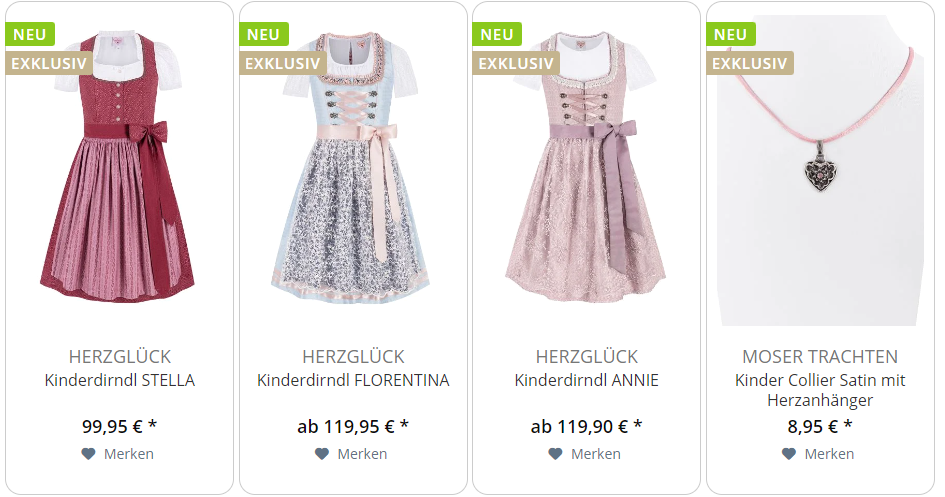Open the Kinderdirndl ANNIE product title
This screenshot has height=497, width=945.
pyautogui.click(x=586, y=380)
